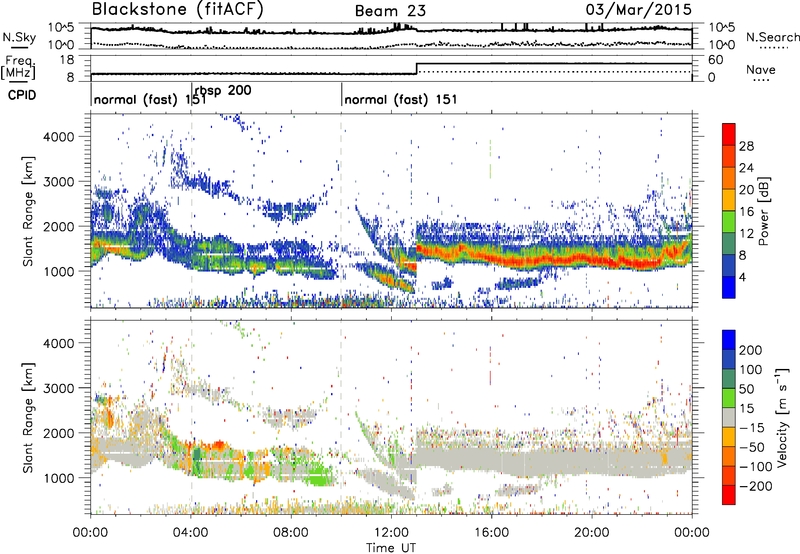Click the green segment of Velocity color bar
This screenshot has height=554, width=800.
click(x=729, y=398)
